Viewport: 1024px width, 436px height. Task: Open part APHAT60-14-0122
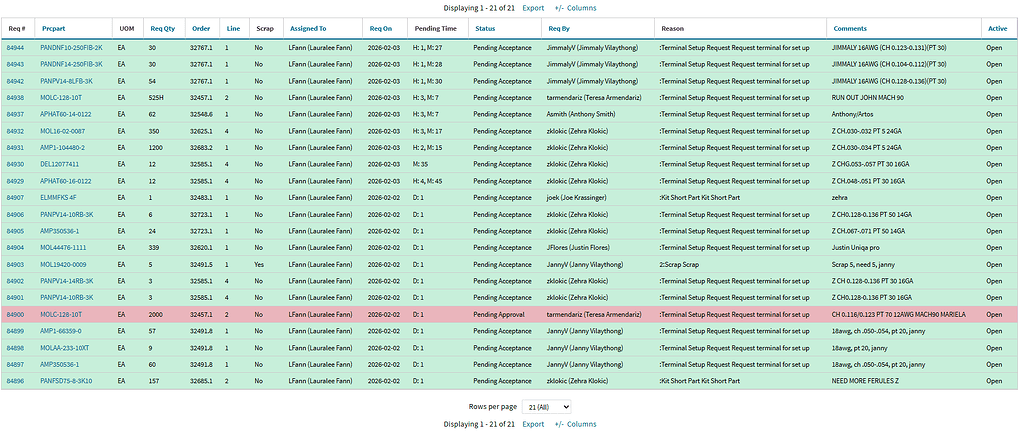[x=67, y=114]
